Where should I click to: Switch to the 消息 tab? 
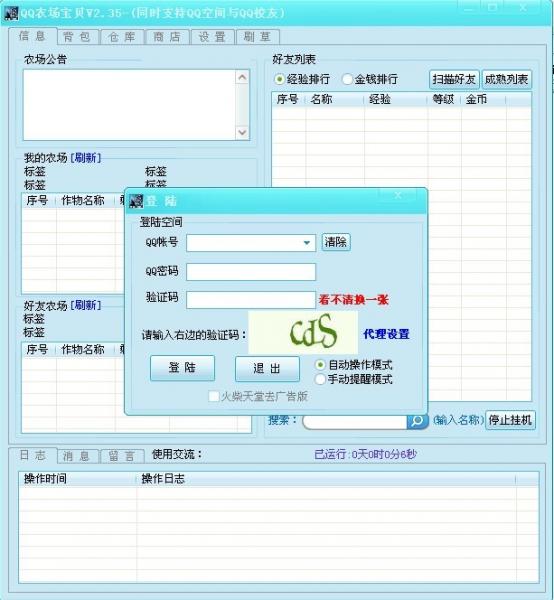[77, 456]
